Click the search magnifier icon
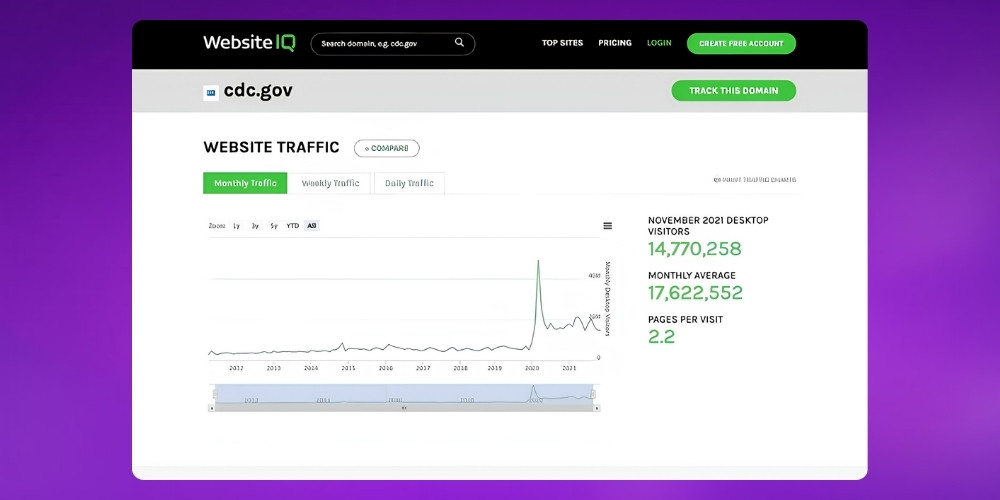 click(459, 43)
